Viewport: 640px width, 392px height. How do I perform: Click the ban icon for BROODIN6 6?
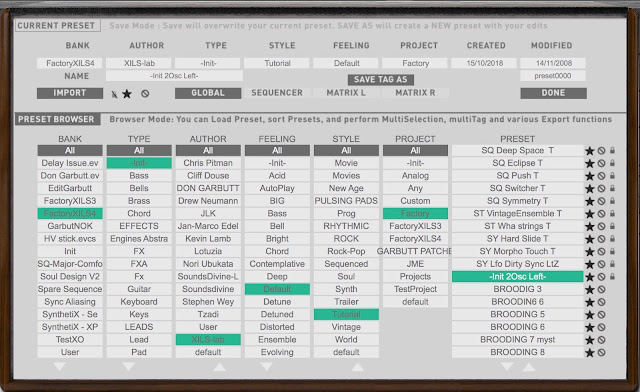click(x=601, y=303)
